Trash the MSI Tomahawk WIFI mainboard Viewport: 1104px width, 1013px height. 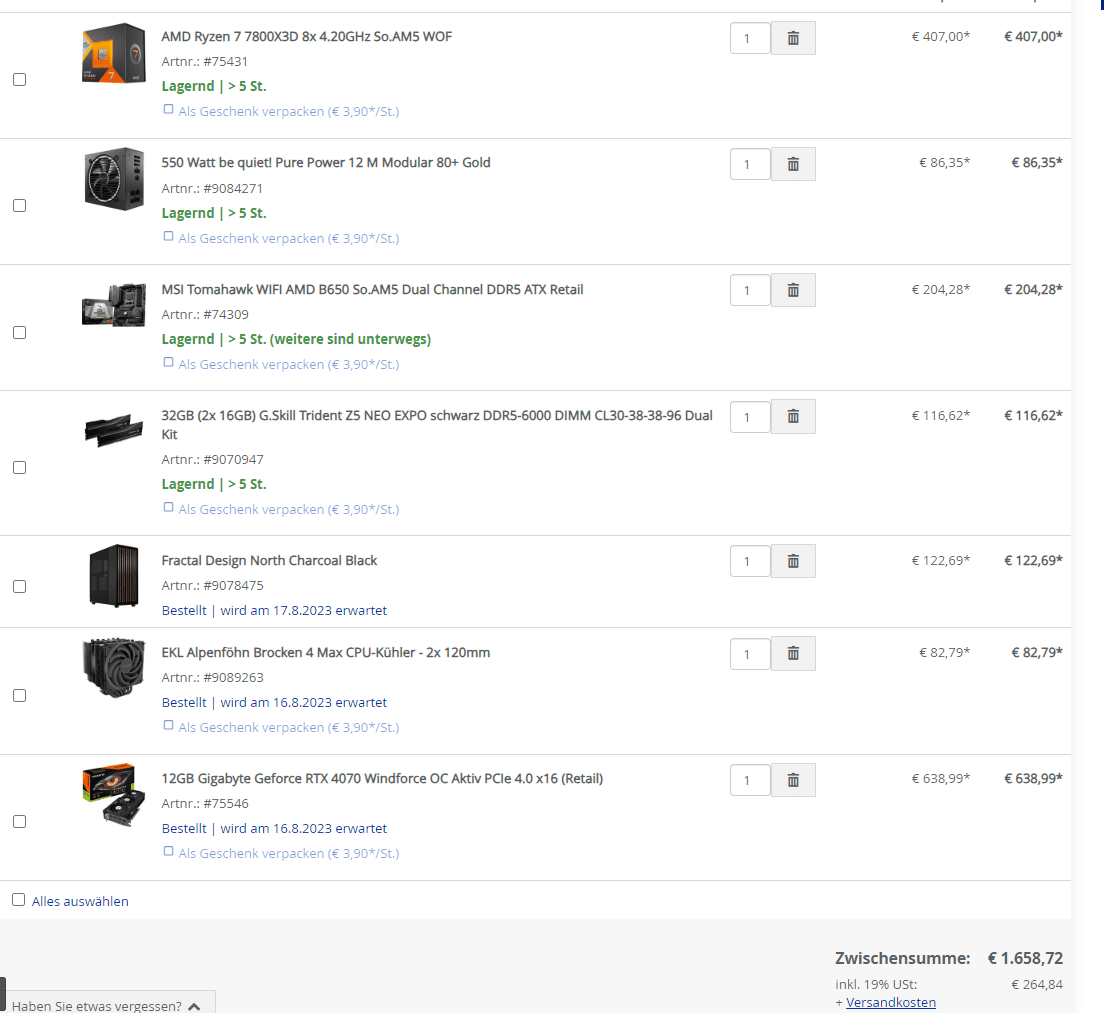pos(793,290)
